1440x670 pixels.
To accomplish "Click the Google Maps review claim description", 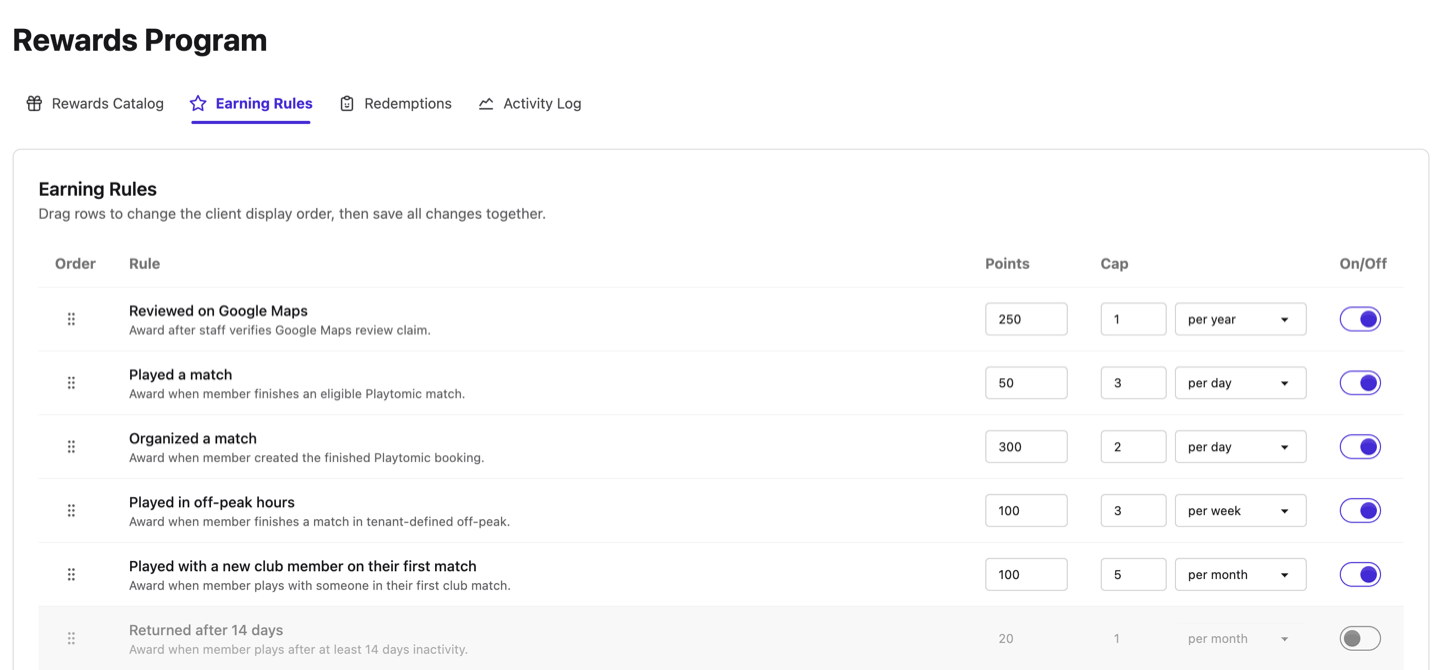I will (280, 330).
